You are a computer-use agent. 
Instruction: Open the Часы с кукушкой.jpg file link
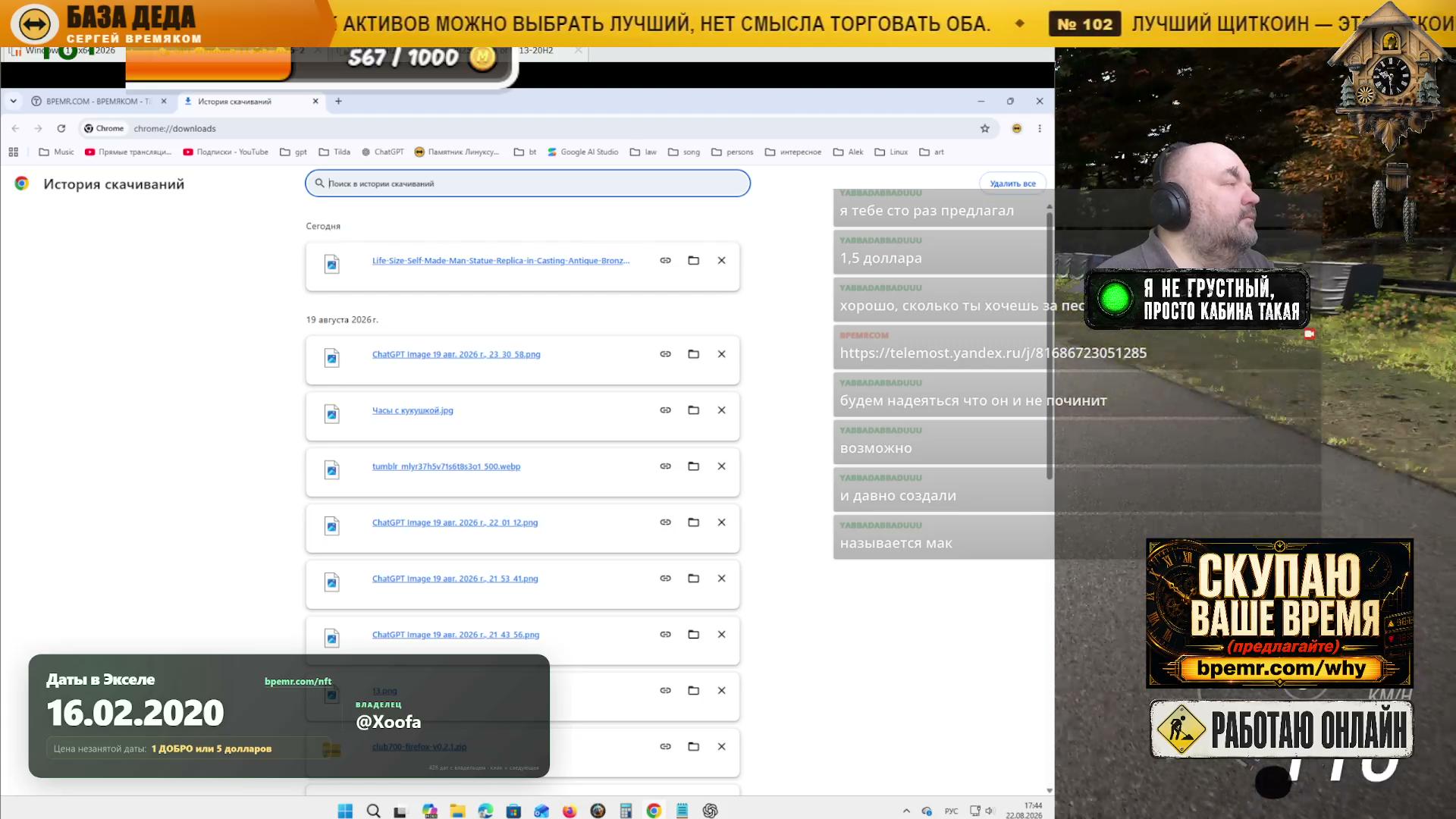pos(413,410)
